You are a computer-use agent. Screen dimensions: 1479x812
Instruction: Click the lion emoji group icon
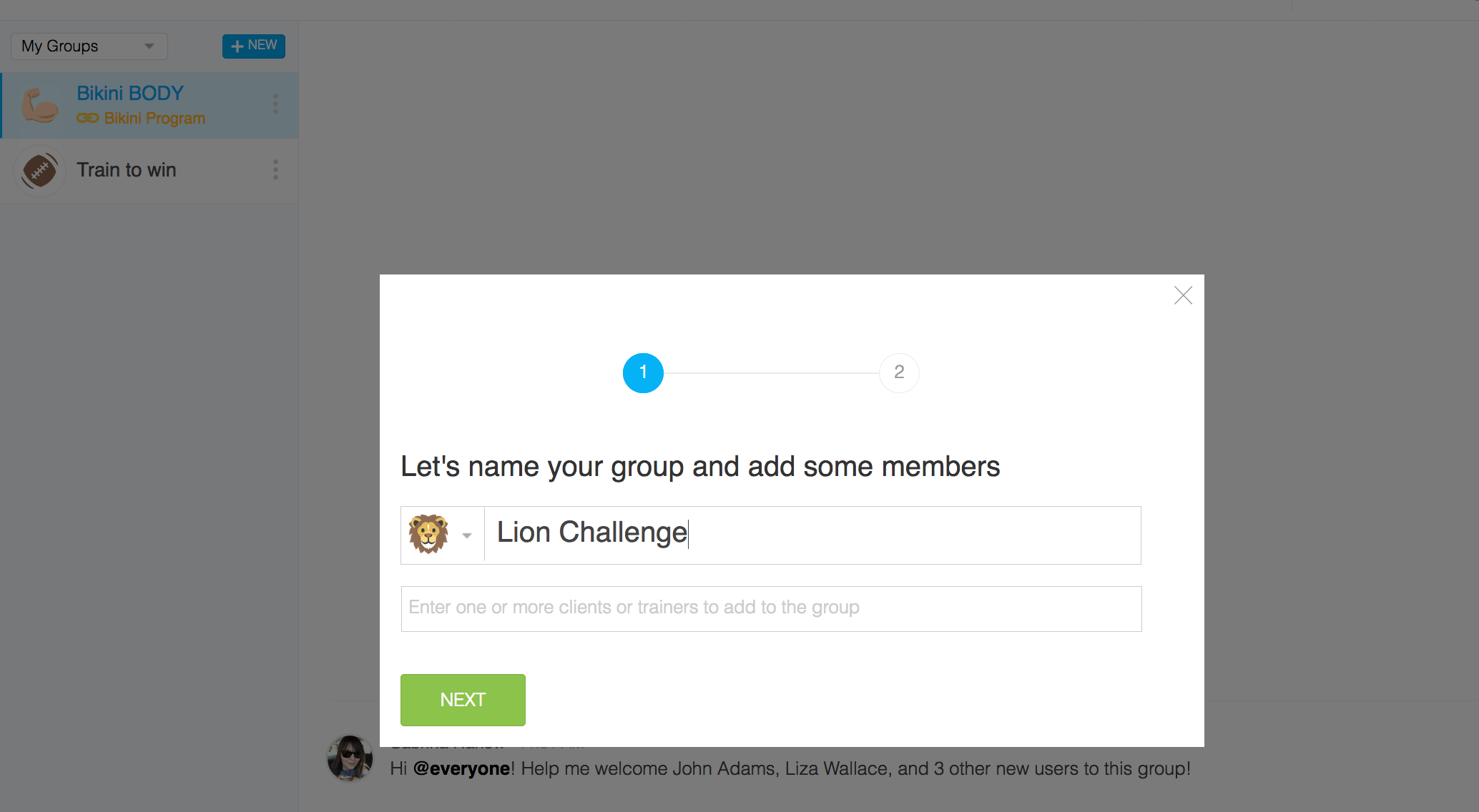[x=428, y=534]
